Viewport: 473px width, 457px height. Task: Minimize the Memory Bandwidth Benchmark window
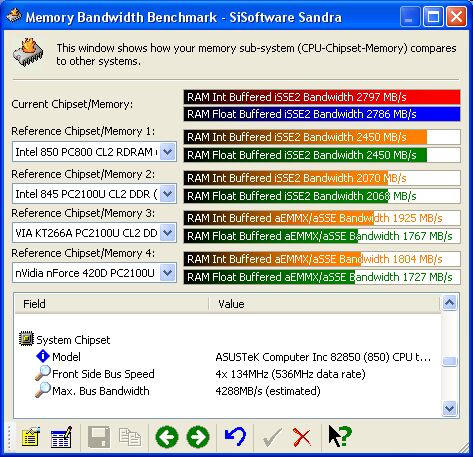pos(410,16)
